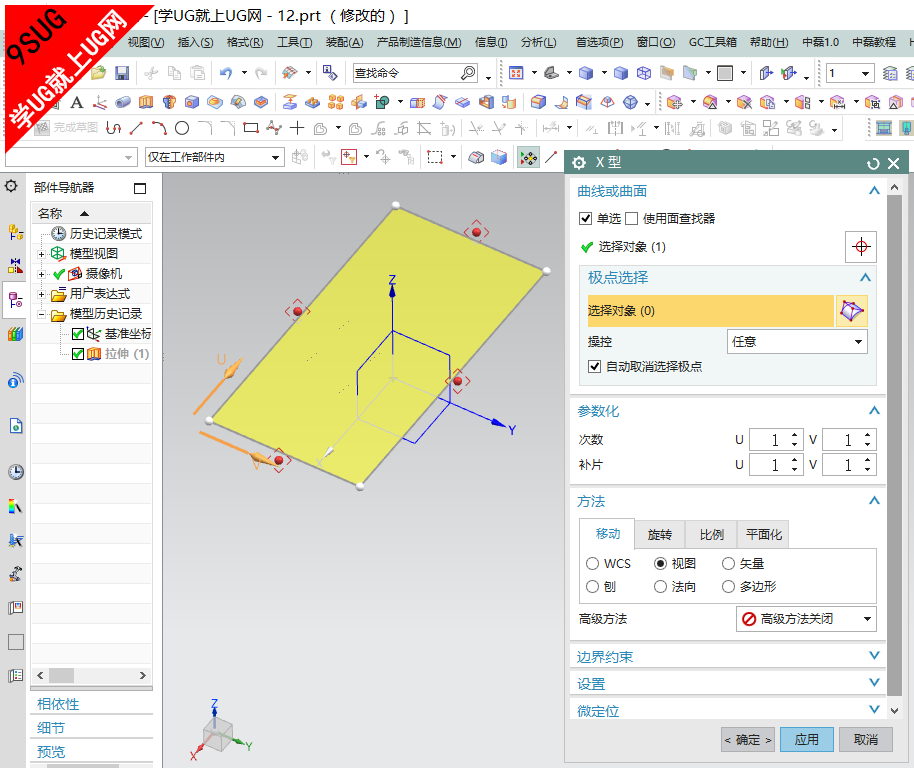Select the 矢量 radio button
The image size is (914, 768).
[728, 563]
